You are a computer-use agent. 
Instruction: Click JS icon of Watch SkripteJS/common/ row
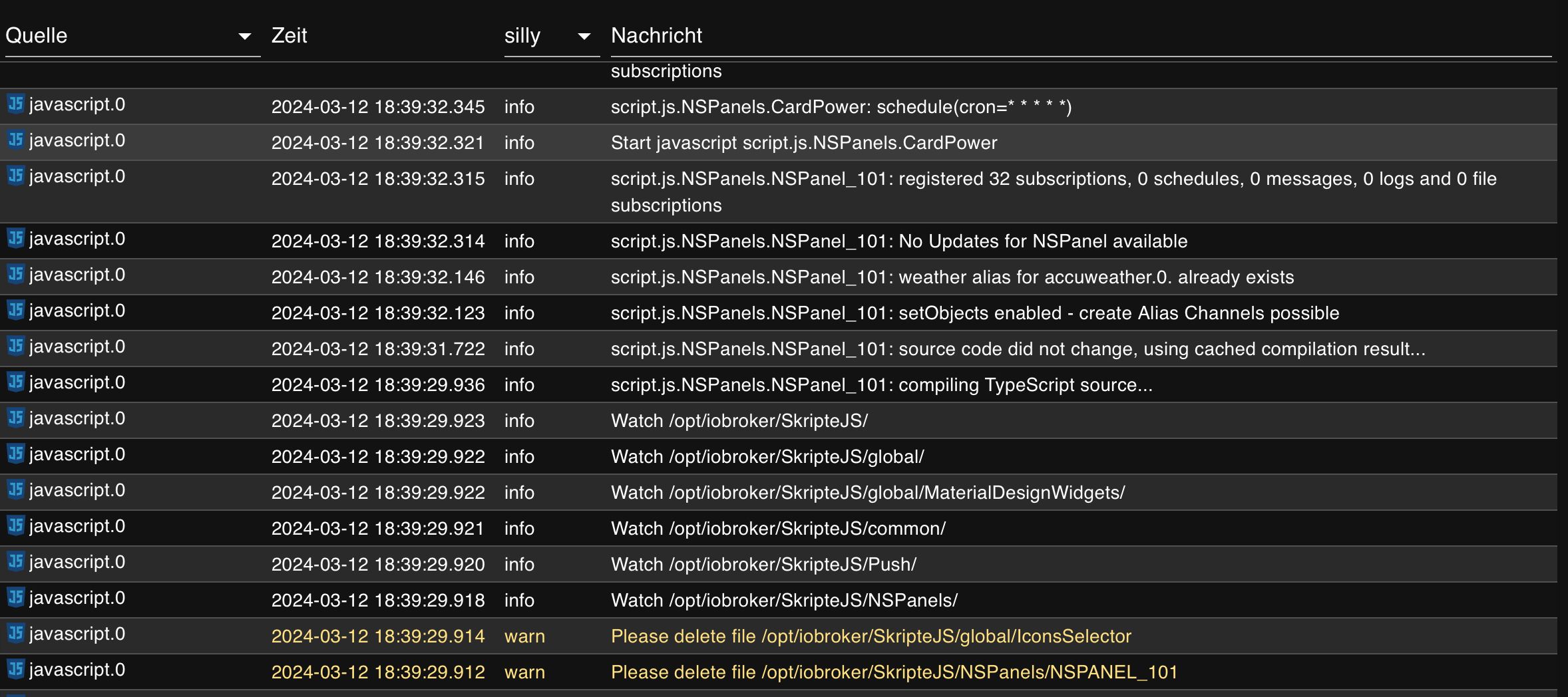click(x=15, y=526)
